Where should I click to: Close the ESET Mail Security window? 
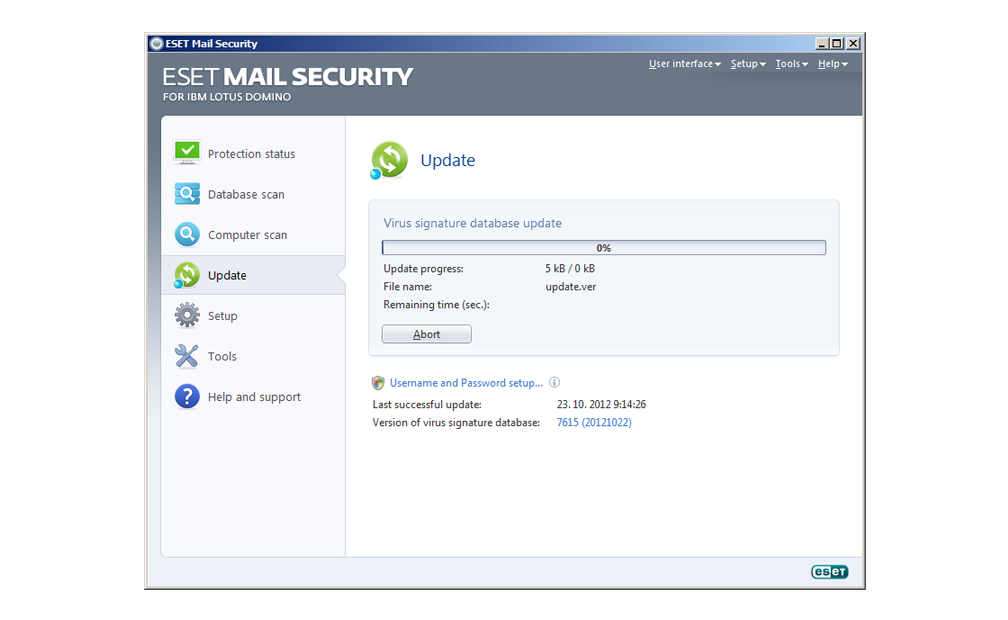(853, 44)
